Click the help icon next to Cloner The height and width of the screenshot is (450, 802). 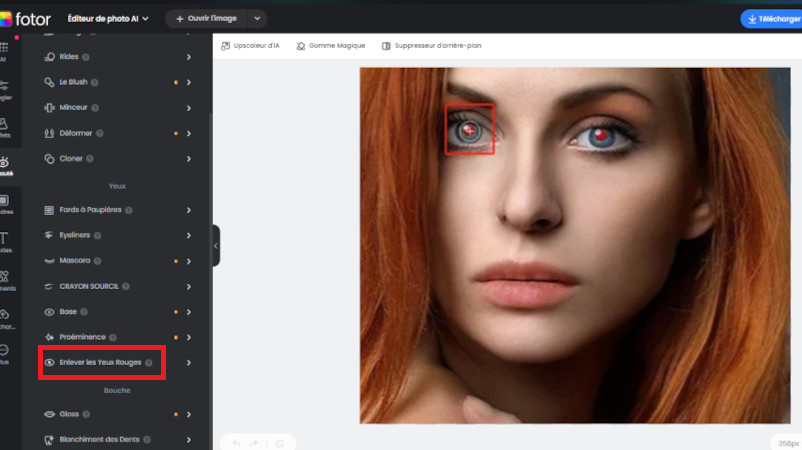[90, 159]
